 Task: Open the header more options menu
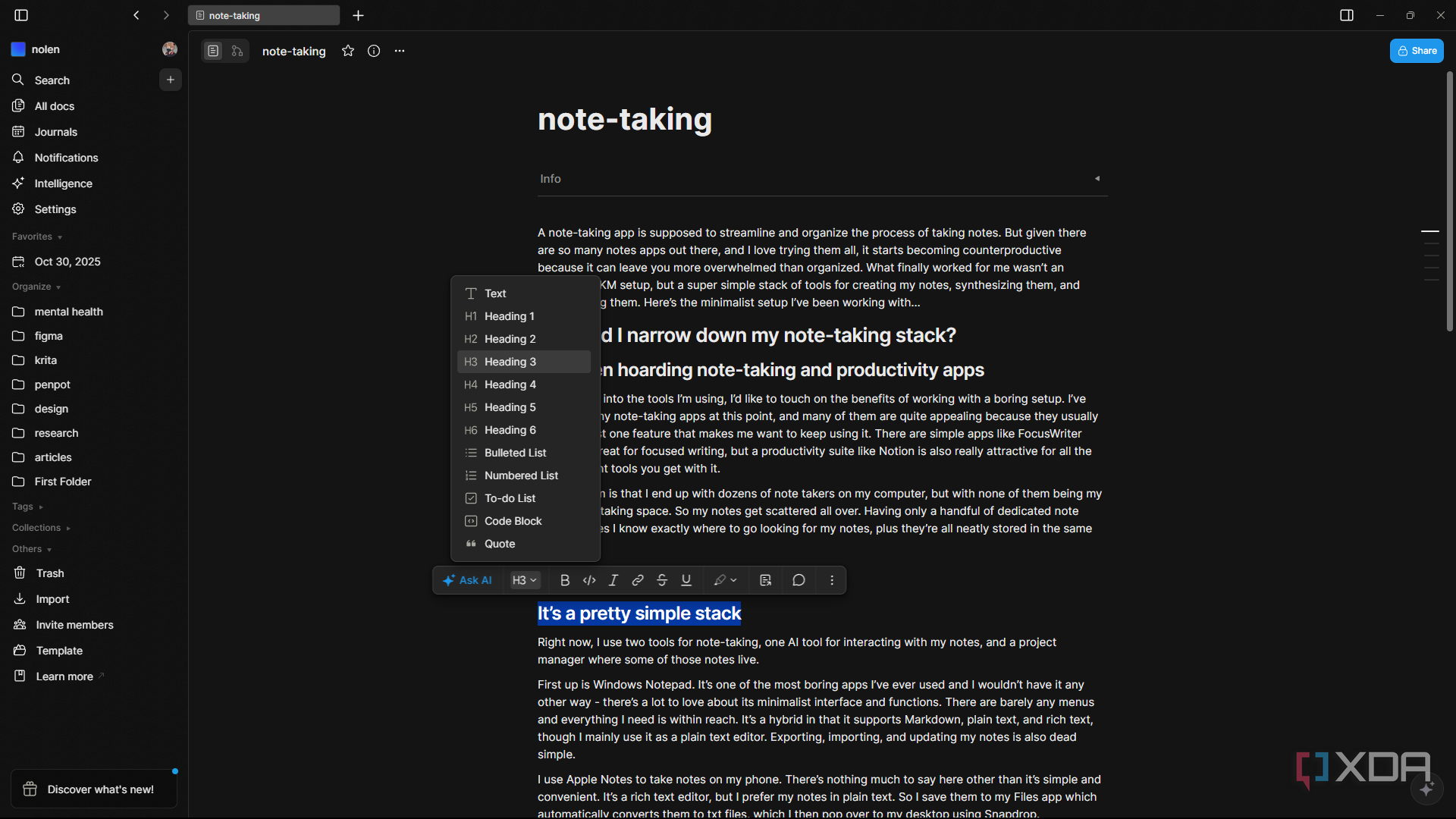(400, 51)
